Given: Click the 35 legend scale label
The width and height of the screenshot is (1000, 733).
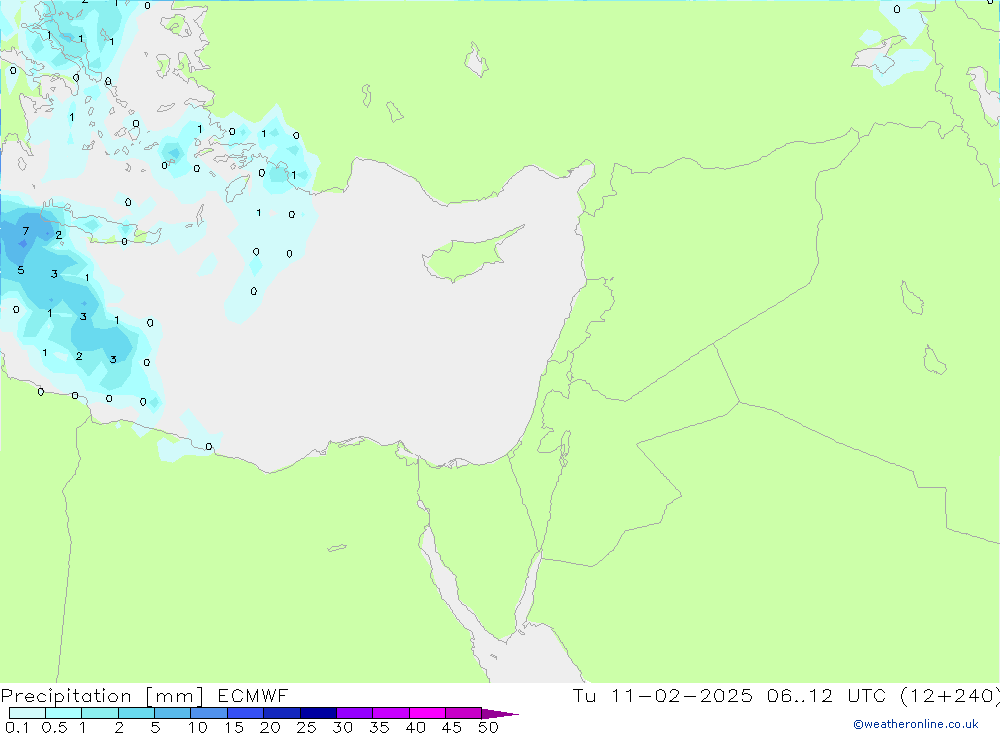Looking at the screenshot, I should point(379,727).
